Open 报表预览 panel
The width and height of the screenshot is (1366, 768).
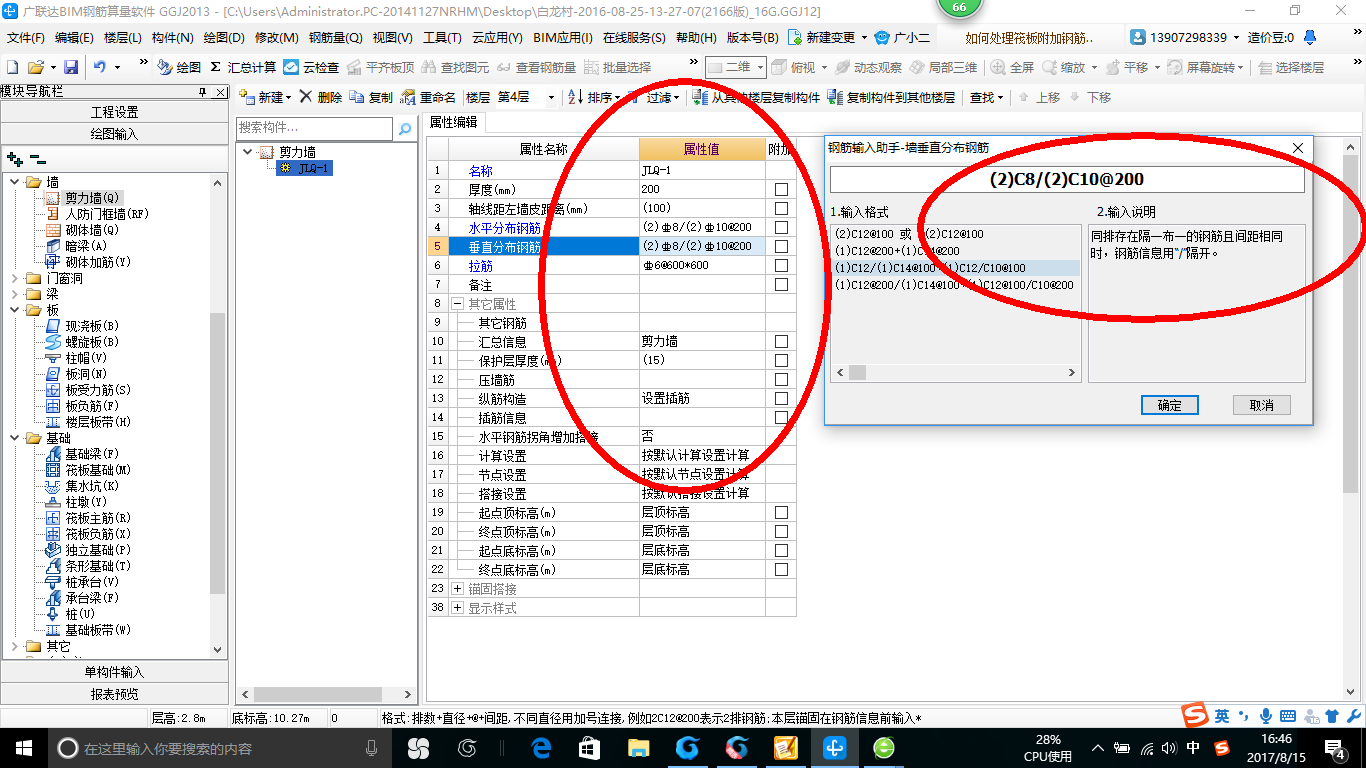(114, 693)
